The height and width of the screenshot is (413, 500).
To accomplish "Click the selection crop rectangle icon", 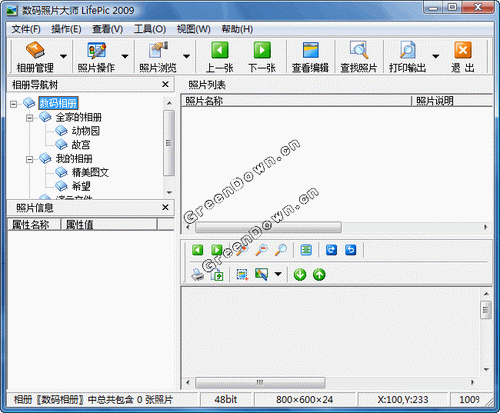I will (x=242, y=275).
